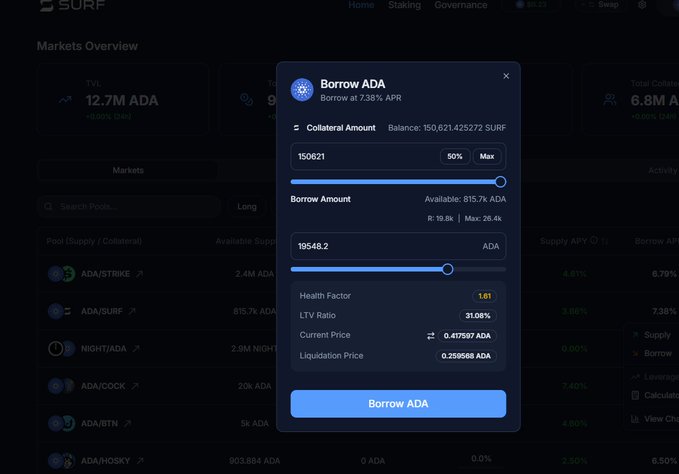Click the Balance 150,621.425272 SURF text
Screen dimensions: 679x474
click(x=447, y=128)
